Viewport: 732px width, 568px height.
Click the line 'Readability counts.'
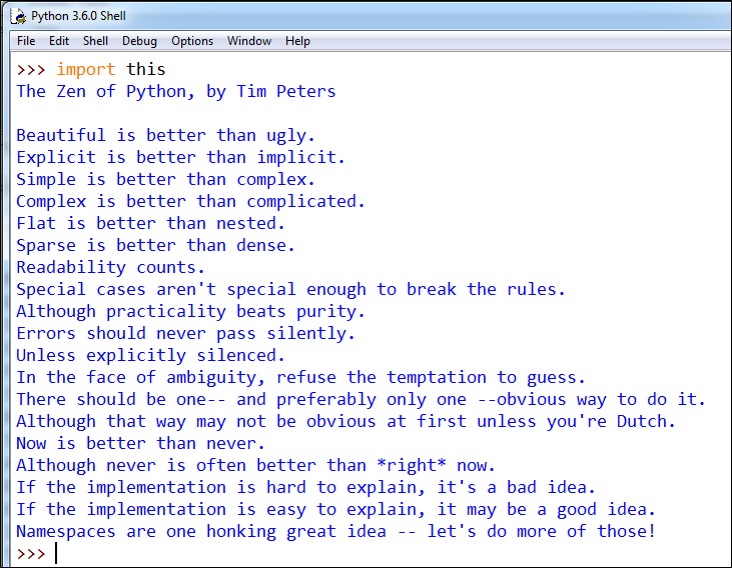[111, 268]
